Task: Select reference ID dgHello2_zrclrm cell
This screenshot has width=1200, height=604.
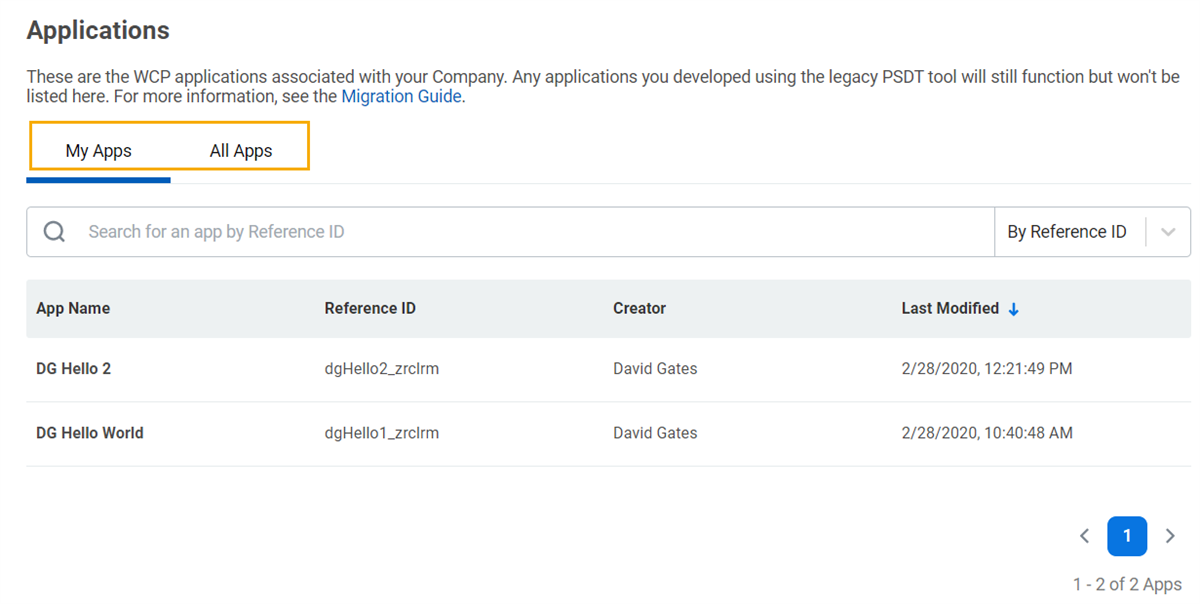Action: click(x=382, y=369)
